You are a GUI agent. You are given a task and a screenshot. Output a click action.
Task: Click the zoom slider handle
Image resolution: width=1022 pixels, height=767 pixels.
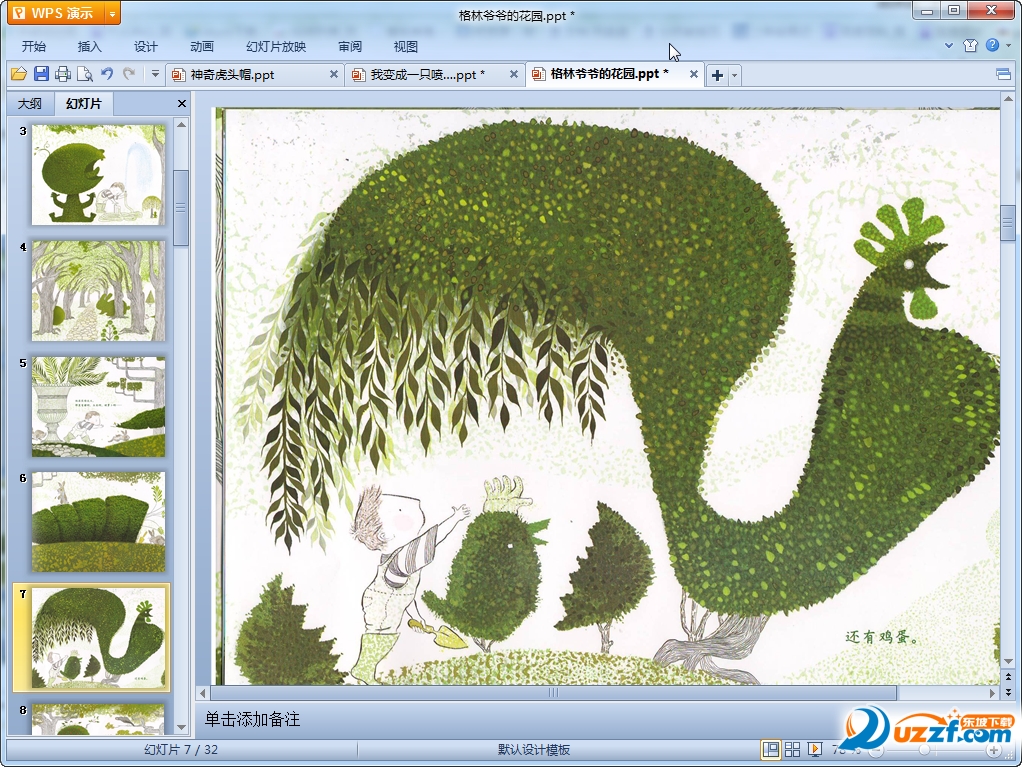pos(924,751)
